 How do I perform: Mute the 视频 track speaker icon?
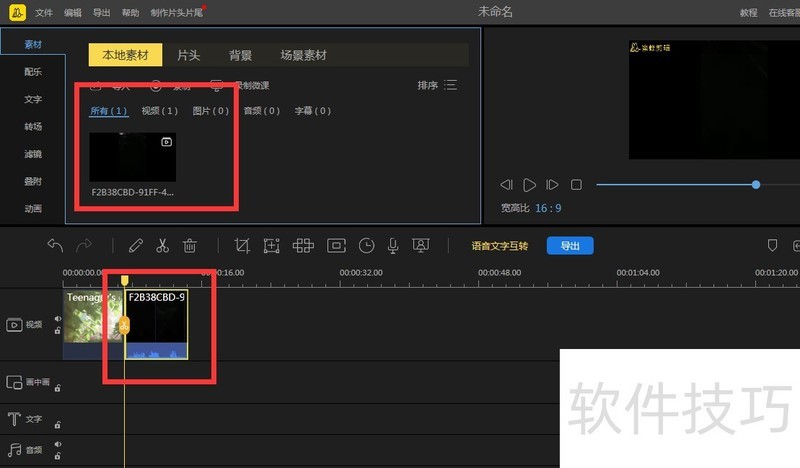pyautogui.click(x=57, y=319)
